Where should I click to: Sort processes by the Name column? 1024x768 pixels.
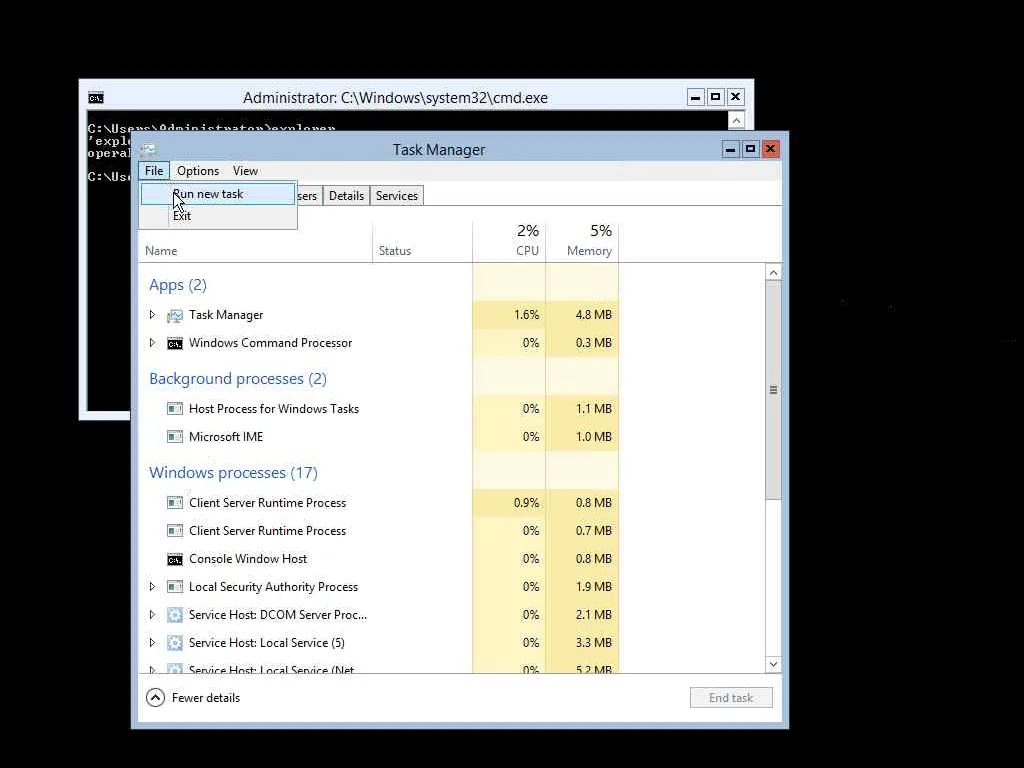tap(255, 242)
